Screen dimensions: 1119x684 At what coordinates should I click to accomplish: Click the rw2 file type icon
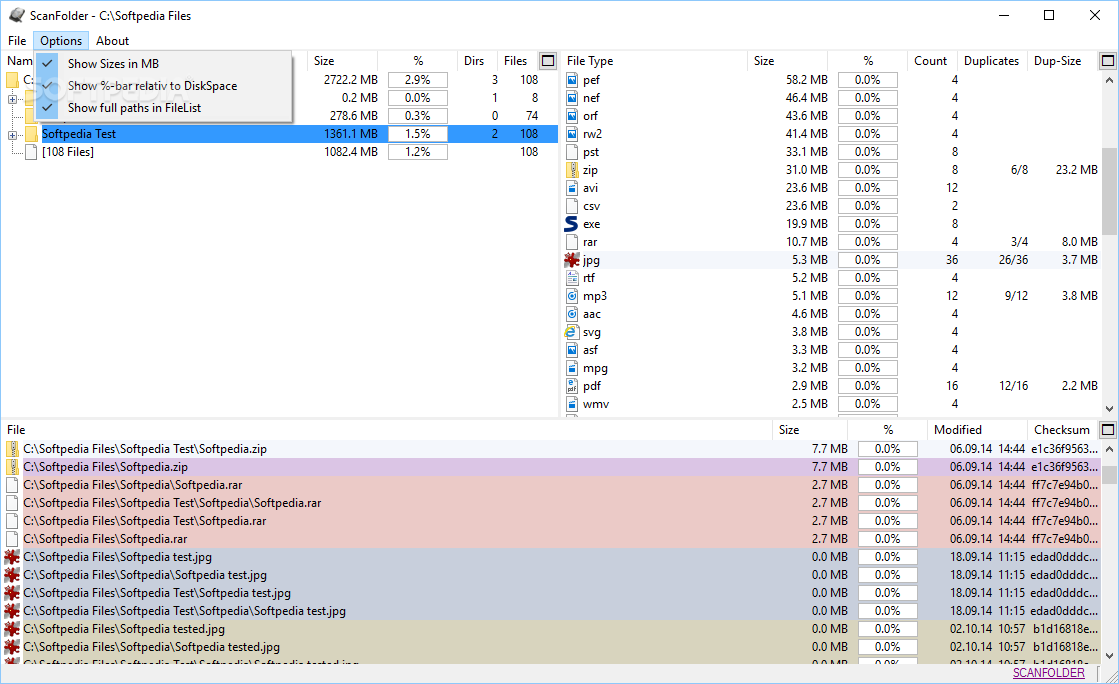tap(572, 134)
